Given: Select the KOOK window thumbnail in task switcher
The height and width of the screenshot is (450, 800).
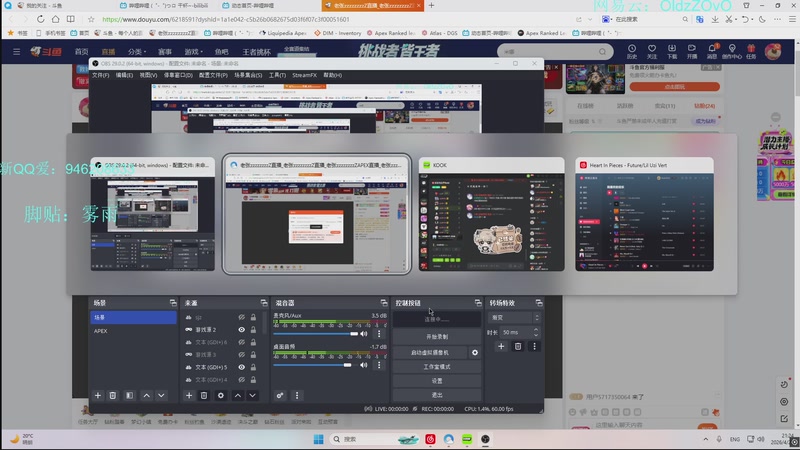Looking at the screenshot, I should pyautogui.click(x=491, y=214).
